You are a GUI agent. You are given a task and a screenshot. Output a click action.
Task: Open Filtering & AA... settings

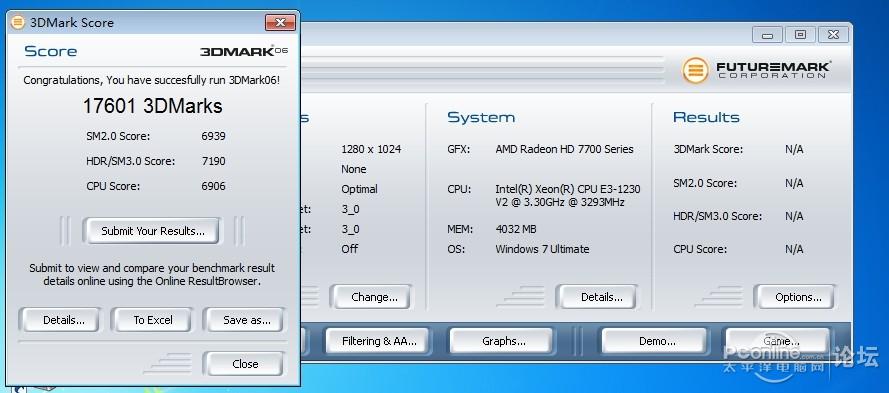coord(378,341)
